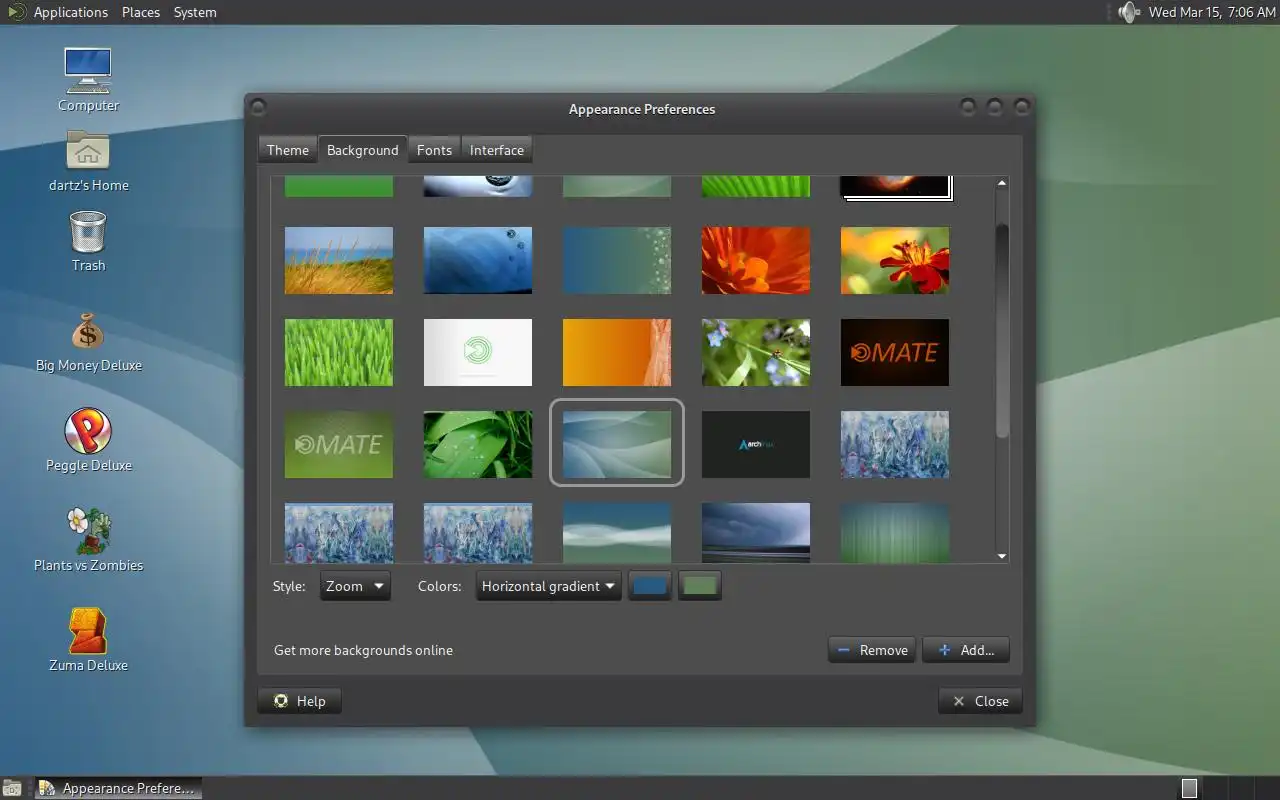Select the highlighted blue-green waves wallpaper
Viewport: 1280px width, 800px height.
[x=617, y=444]
